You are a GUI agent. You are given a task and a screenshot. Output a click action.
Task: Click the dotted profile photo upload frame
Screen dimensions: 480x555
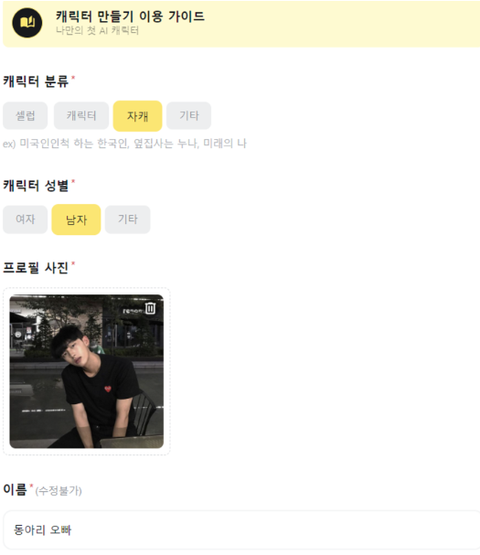coord(87,371)
